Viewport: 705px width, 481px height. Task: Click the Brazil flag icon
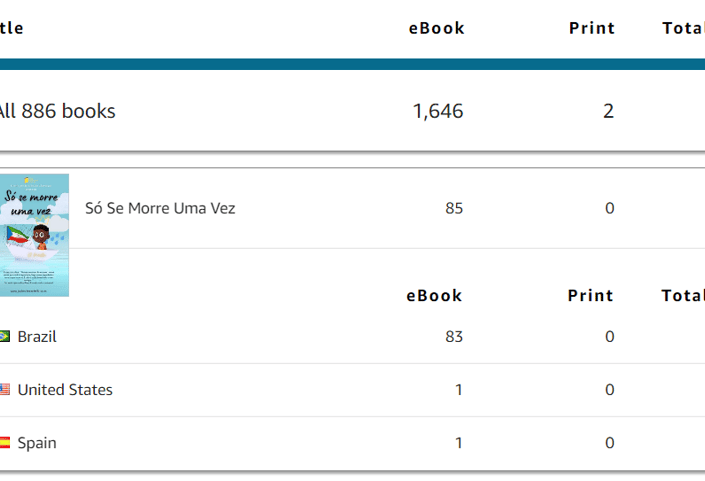point(4,336)
